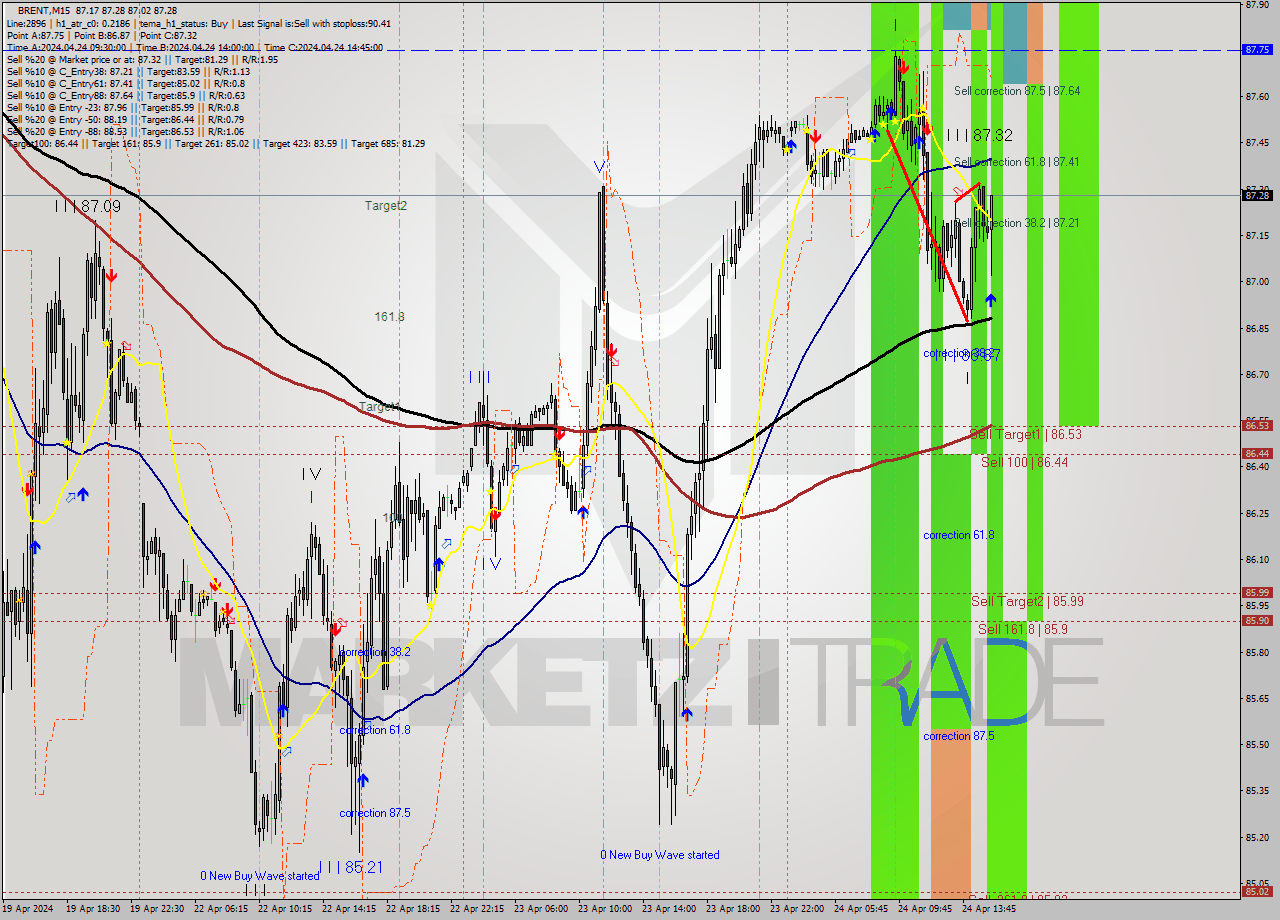1280x920 pixels.
Task: Click the 87.00 price scale value
Action: 1257,282
